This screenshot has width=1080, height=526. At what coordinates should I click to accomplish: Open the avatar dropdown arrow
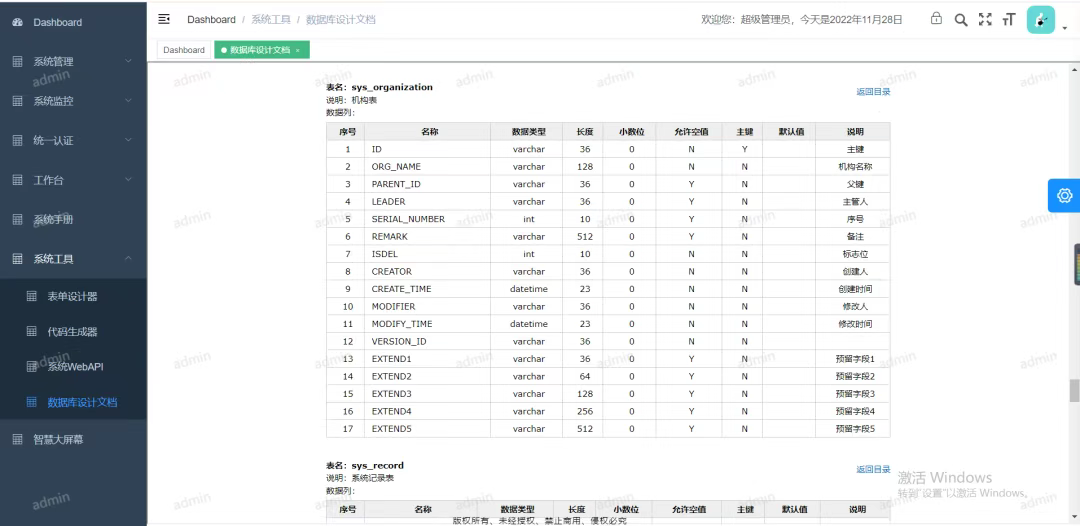pos(1065,29)
